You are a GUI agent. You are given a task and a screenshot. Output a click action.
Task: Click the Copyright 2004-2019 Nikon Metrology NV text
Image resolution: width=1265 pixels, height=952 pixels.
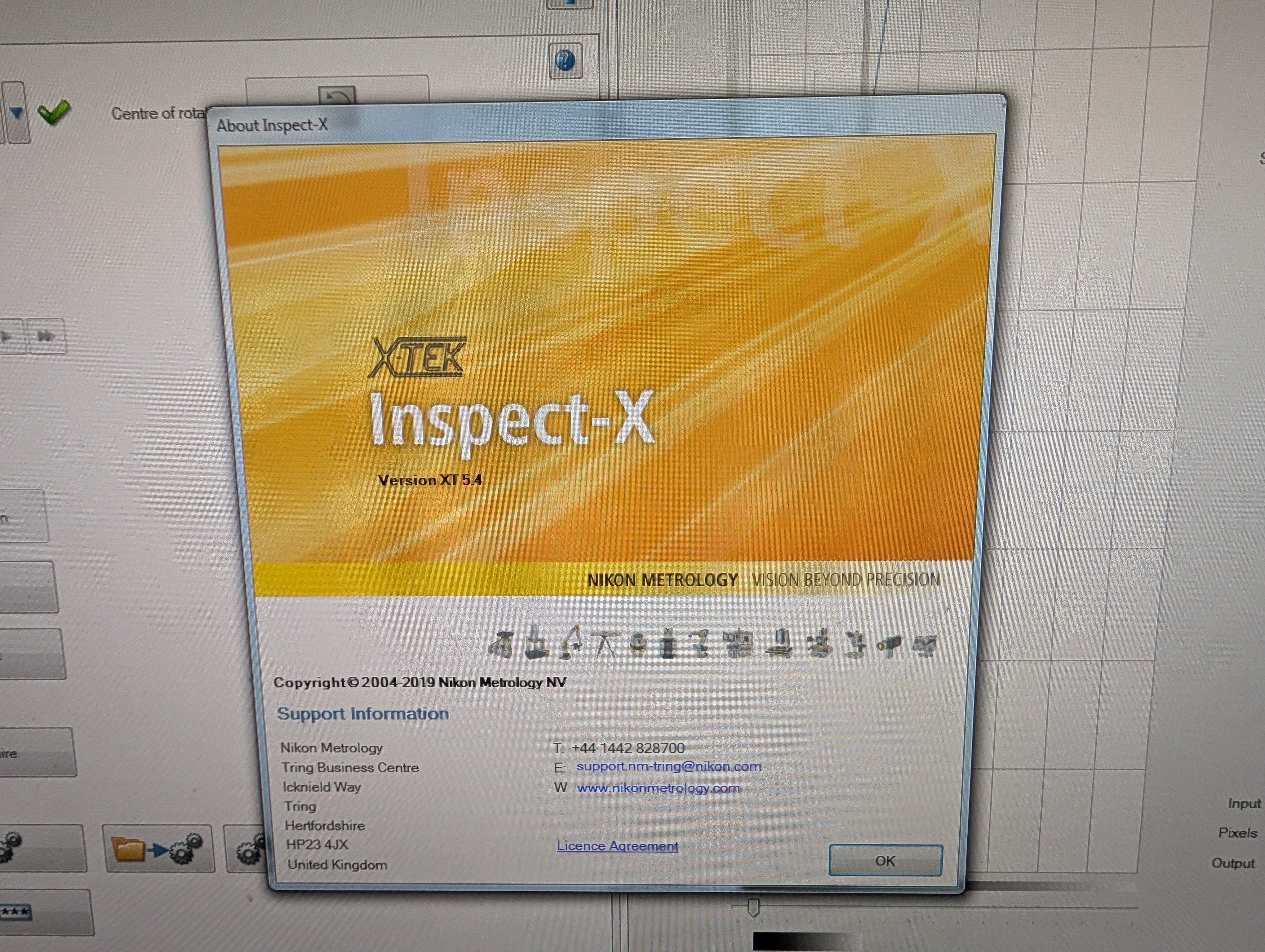click(420, 682)
